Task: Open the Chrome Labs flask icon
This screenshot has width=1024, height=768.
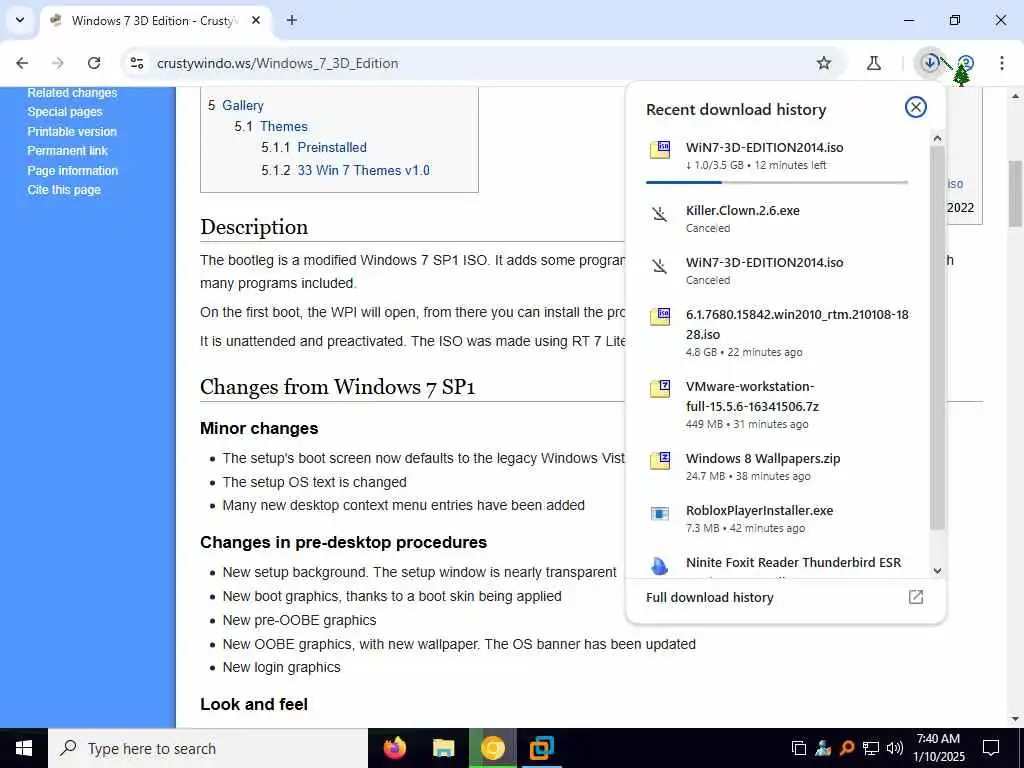Action: point(874,63)
